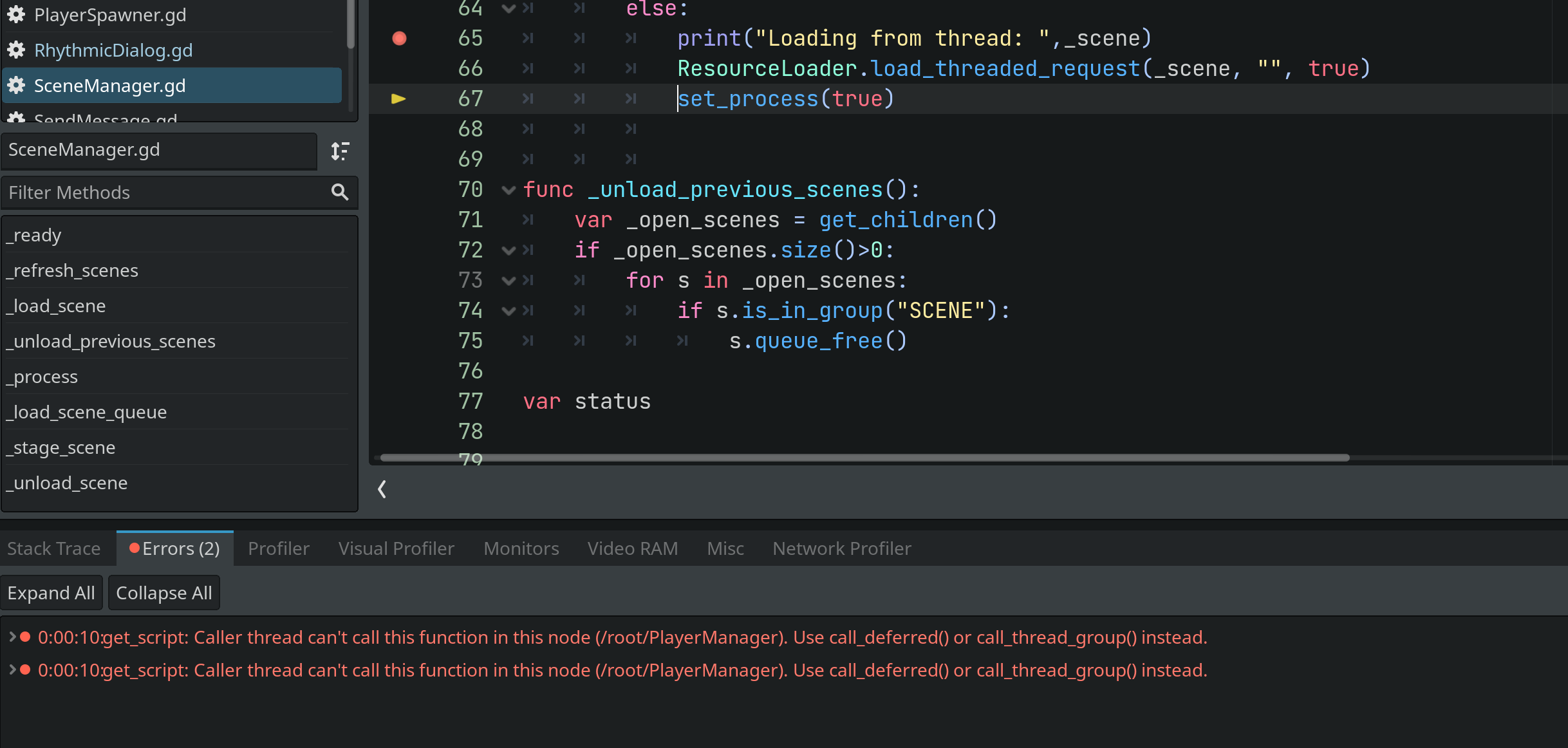Switch to the Stack Trace tab
The image size is (1568, 748).
[53, 548]
